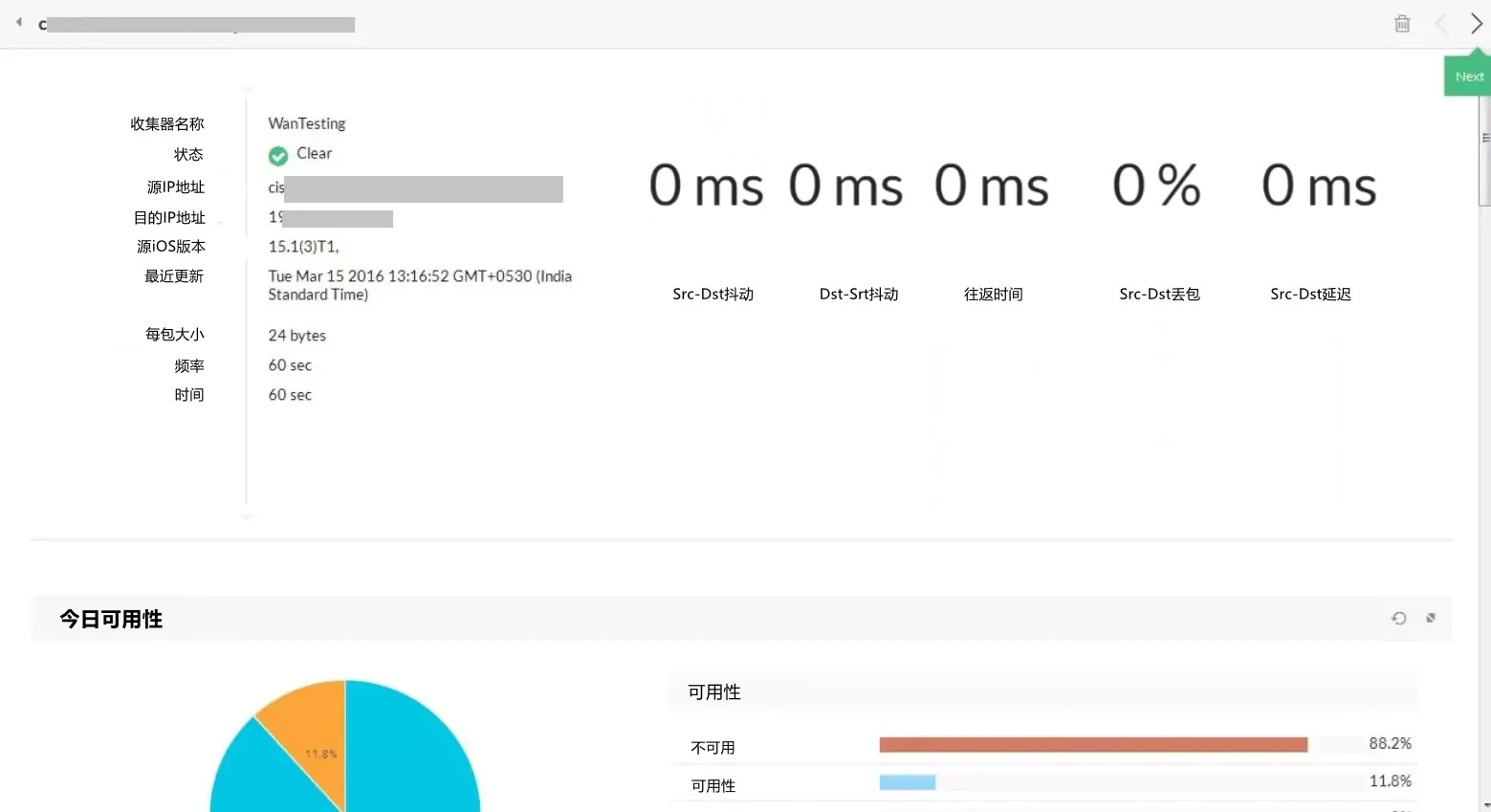Click the 0 % packet loss value
The width and height of the screenshot is (1491, 812).
[1156, 186]
